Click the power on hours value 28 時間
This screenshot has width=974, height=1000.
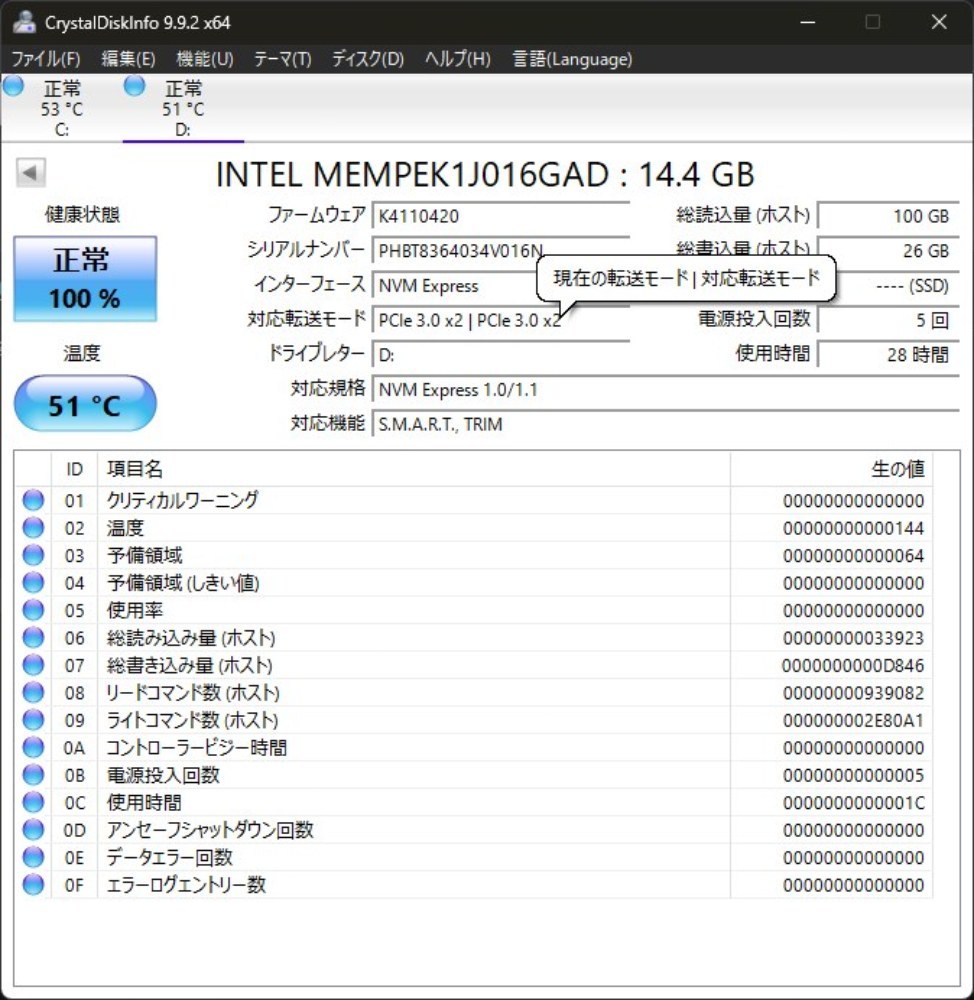(x=889, y=355)
